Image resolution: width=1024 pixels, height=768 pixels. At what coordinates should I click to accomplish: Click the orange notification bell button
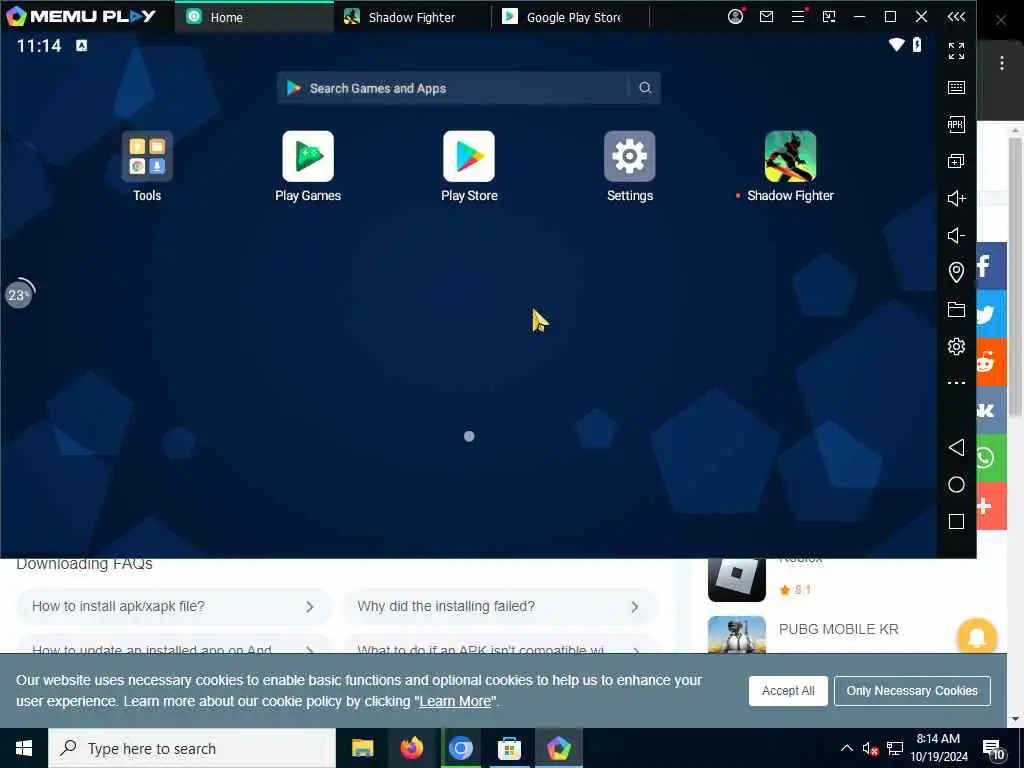pos(976,636)
